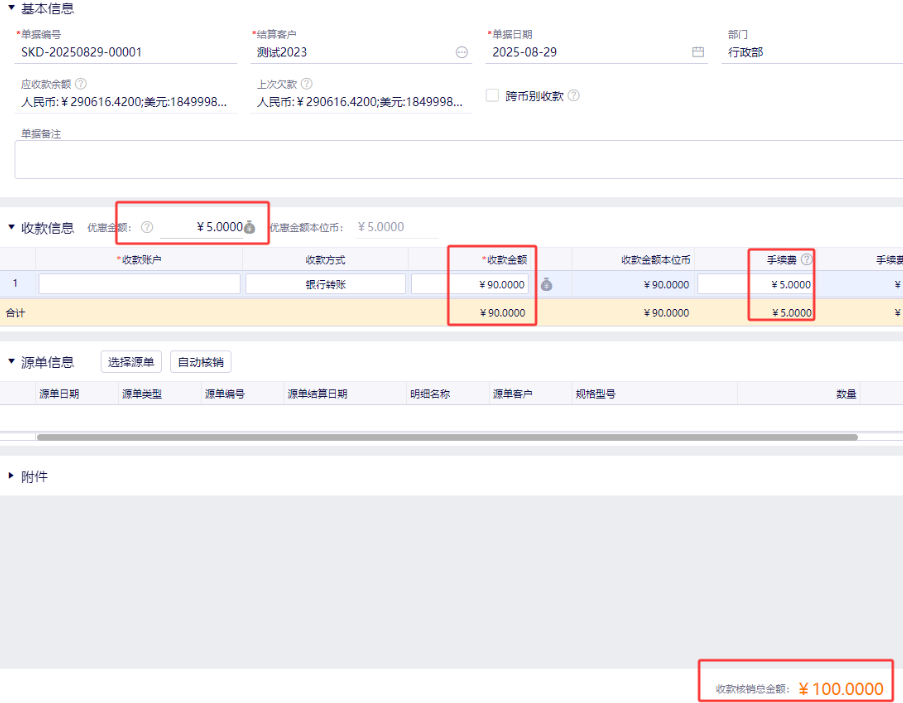Show help icon next to 跨币别收款
903x703 pixels.
(x=574, y=96)
